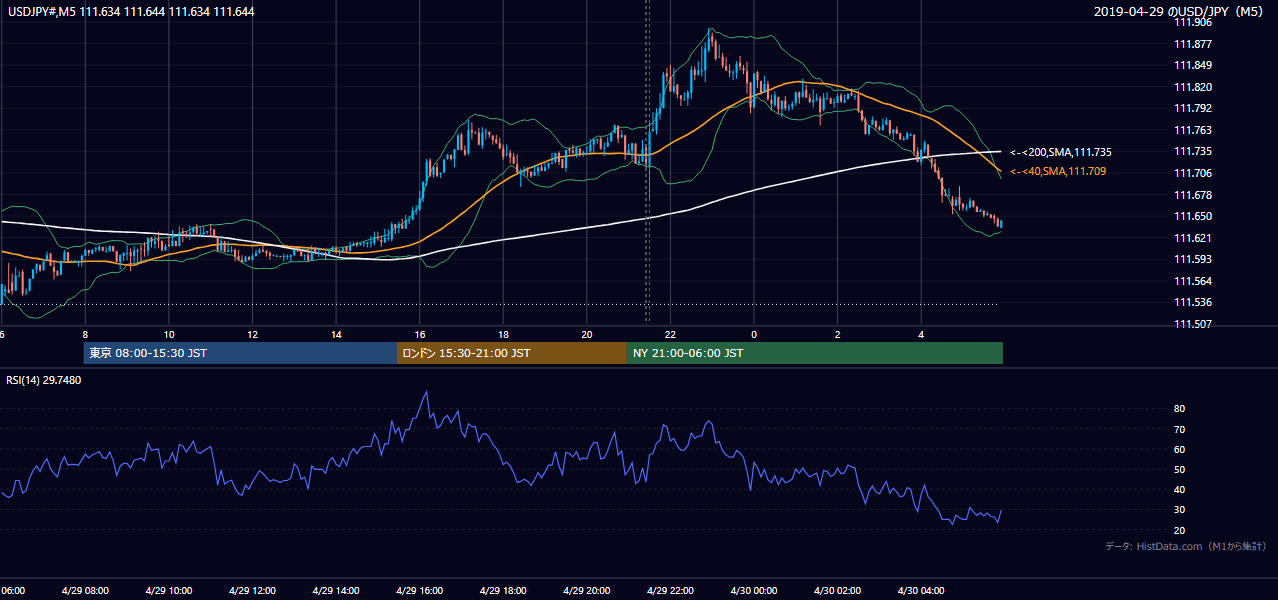This screenshot has width=1278, height=600.
Task: Click the HistData.com data source credit
Action: [x=1185, y=546]
